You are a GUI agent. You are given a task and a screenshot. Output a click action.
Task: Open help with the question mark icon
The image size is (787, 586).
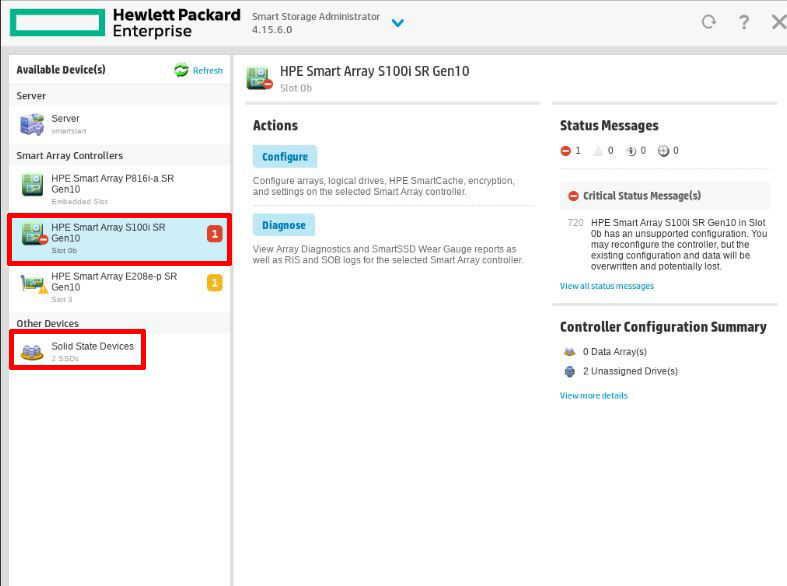click(743, 22)
